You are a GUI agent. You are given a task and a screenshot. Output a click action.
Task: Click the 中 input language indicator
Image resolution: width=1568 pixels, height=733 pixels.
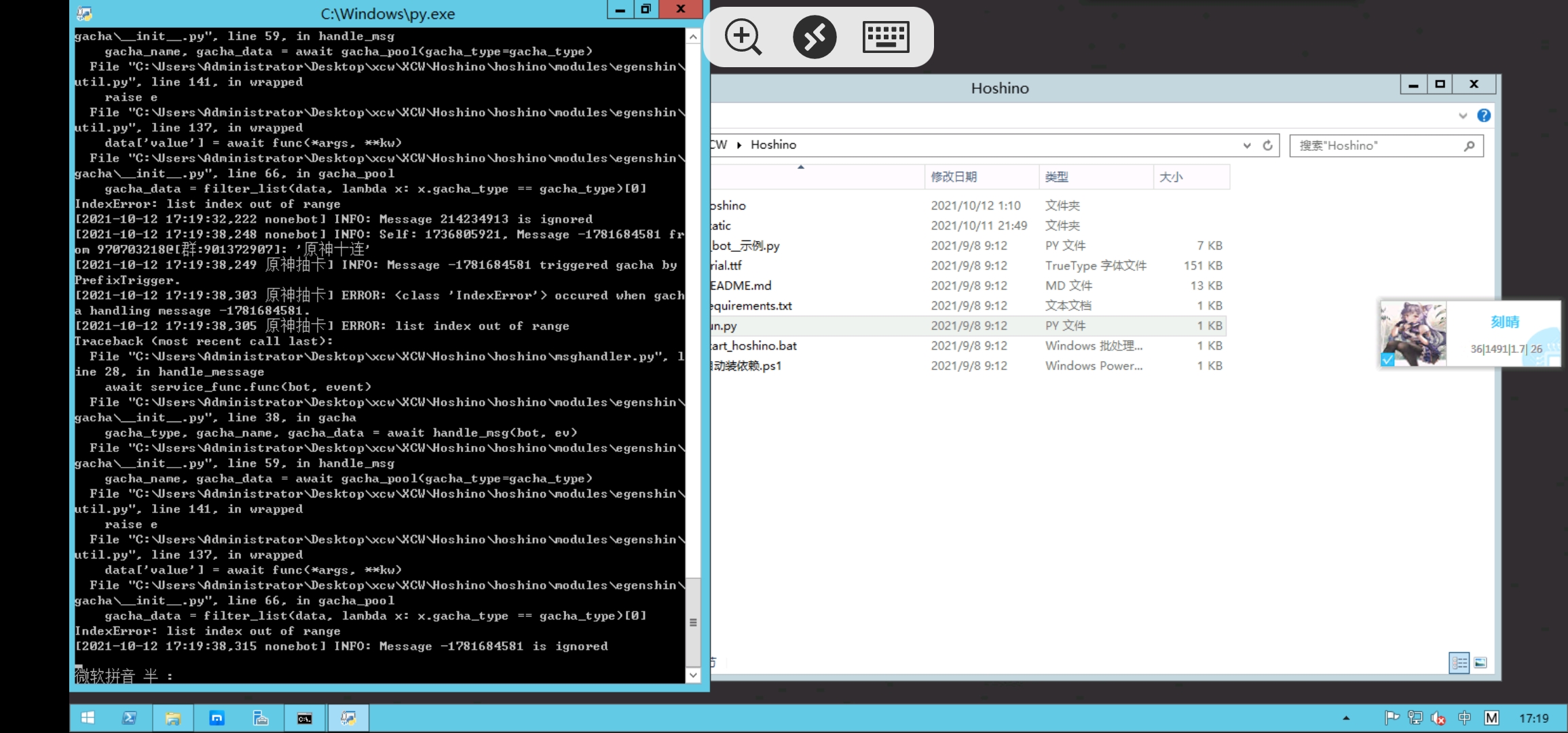click(x=1464, y=717)
